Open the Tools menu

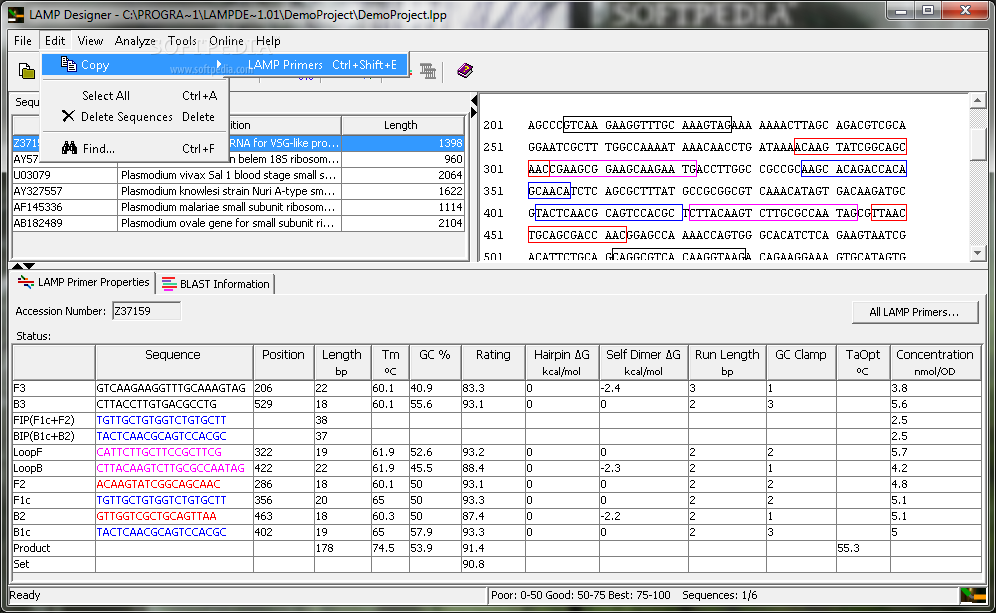[182, 41]
